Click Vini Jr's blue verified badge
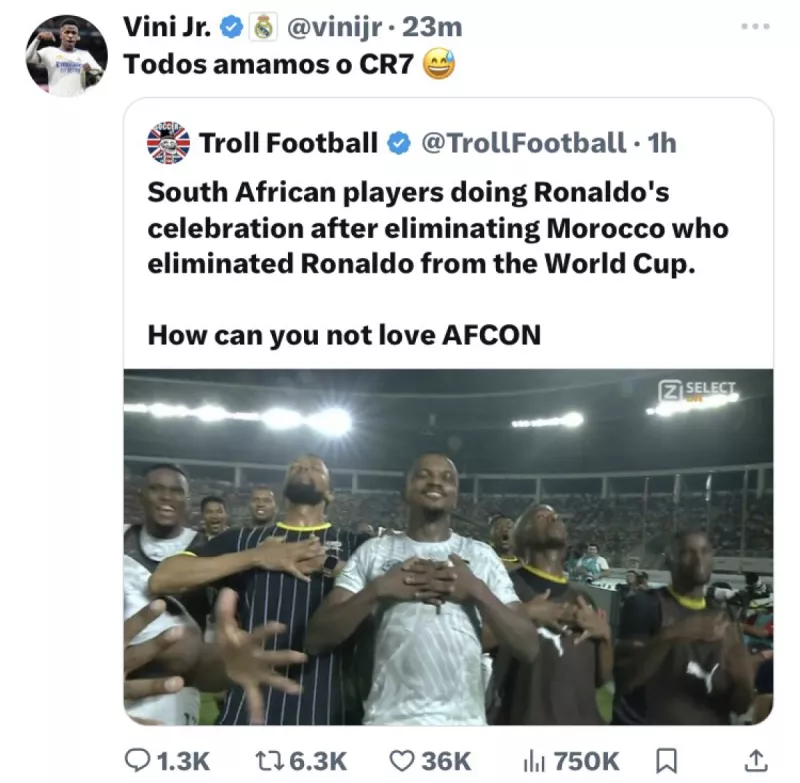This screenshot has height=783, width=800. tap(232, 27)
